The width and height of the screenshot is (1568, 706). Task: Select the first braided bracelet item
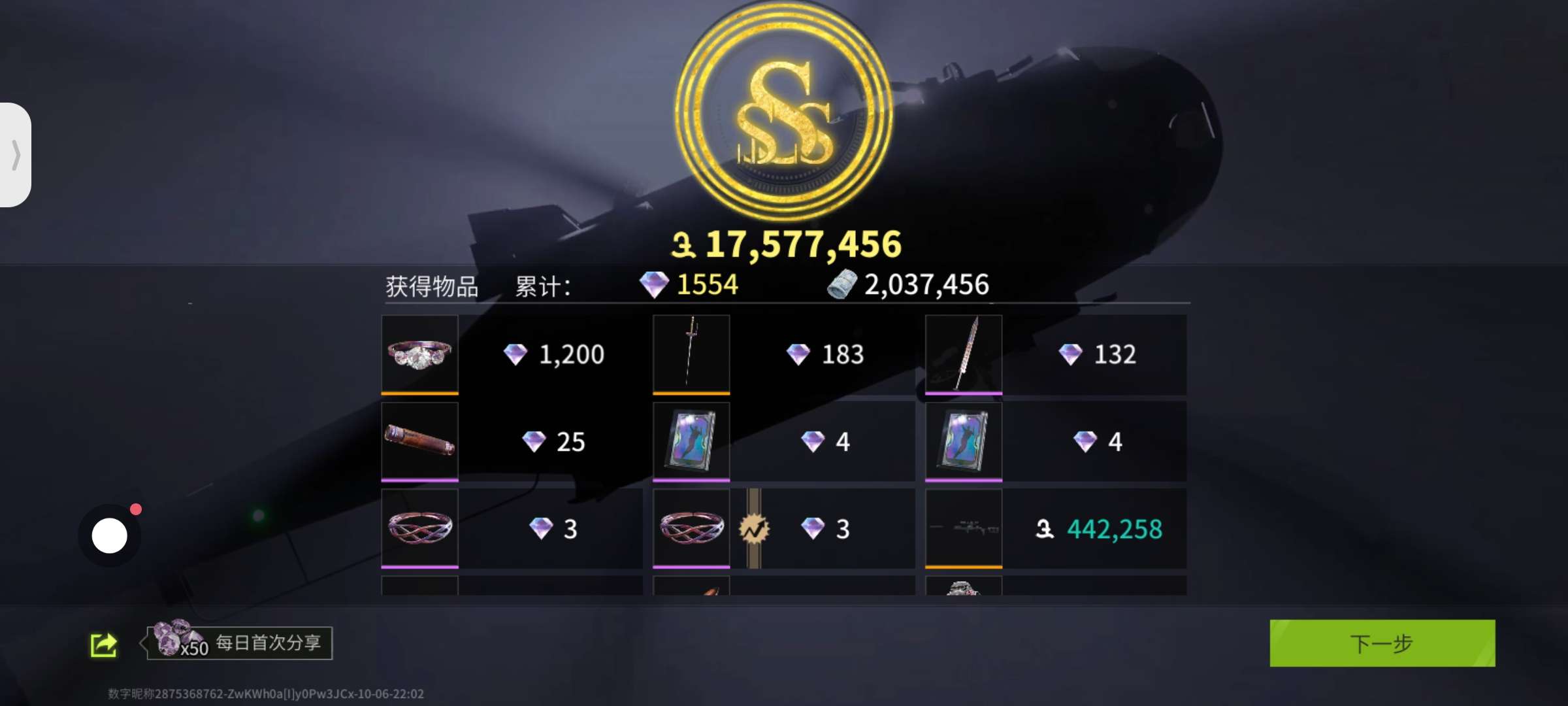point(420,528)
